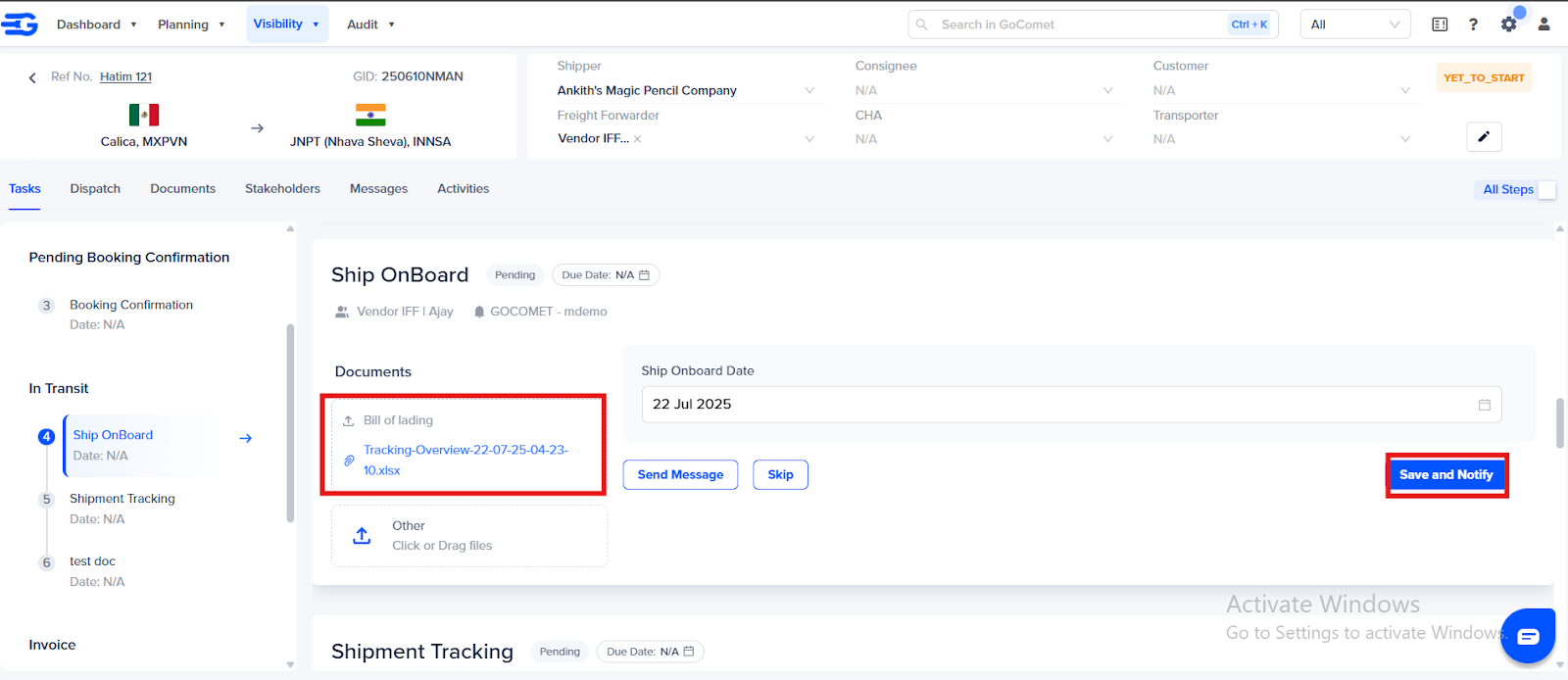Screen dimensions: 1568x680
Task: Click the pencil edit icon for stakeholders
Action: pyautogui.click(x=1484, y=137)
